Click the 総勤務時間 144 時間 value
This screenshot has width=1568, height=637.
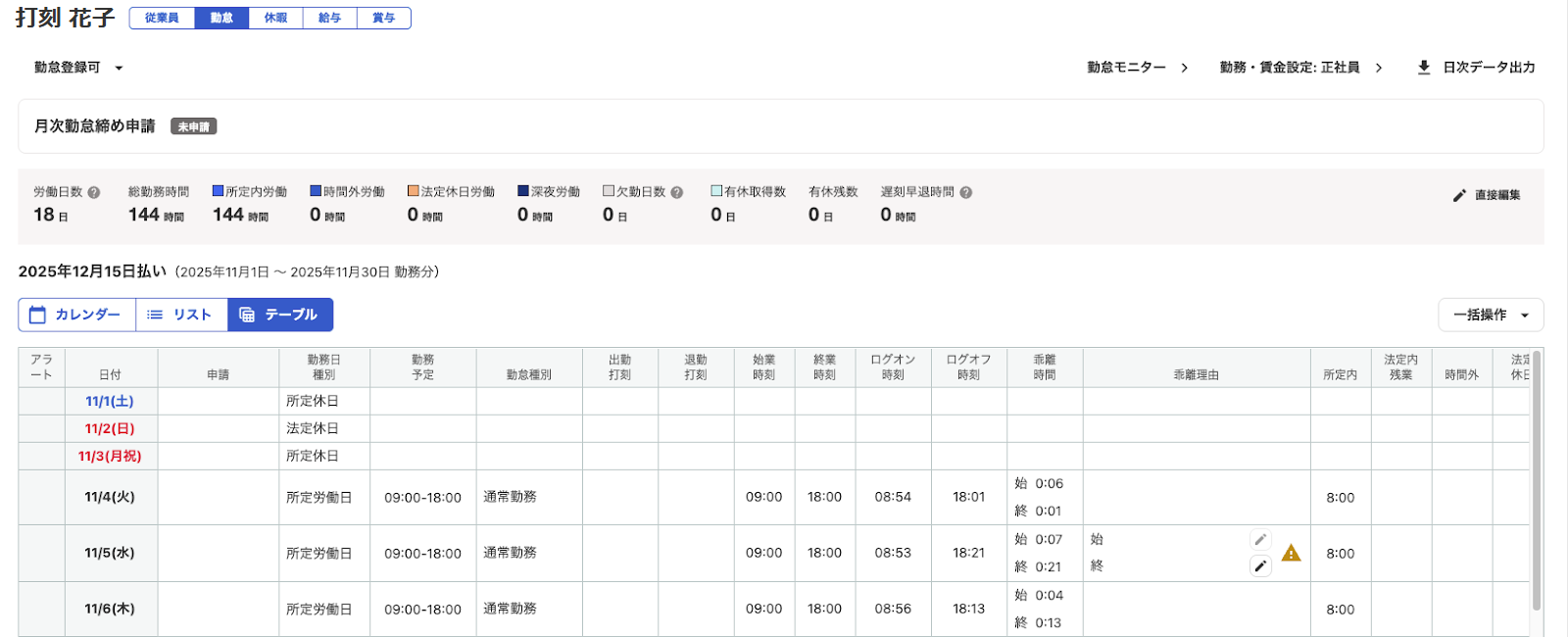pos(156,215)
